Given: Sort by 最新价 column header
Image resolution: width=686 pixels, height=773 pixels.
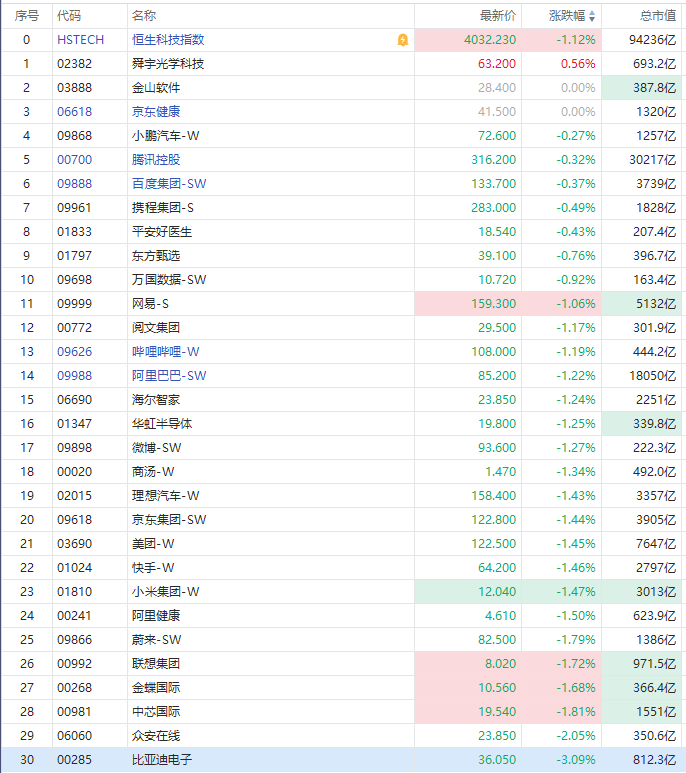Looking at the screenshot, I should pyautogui.click(x=498, y=16).
